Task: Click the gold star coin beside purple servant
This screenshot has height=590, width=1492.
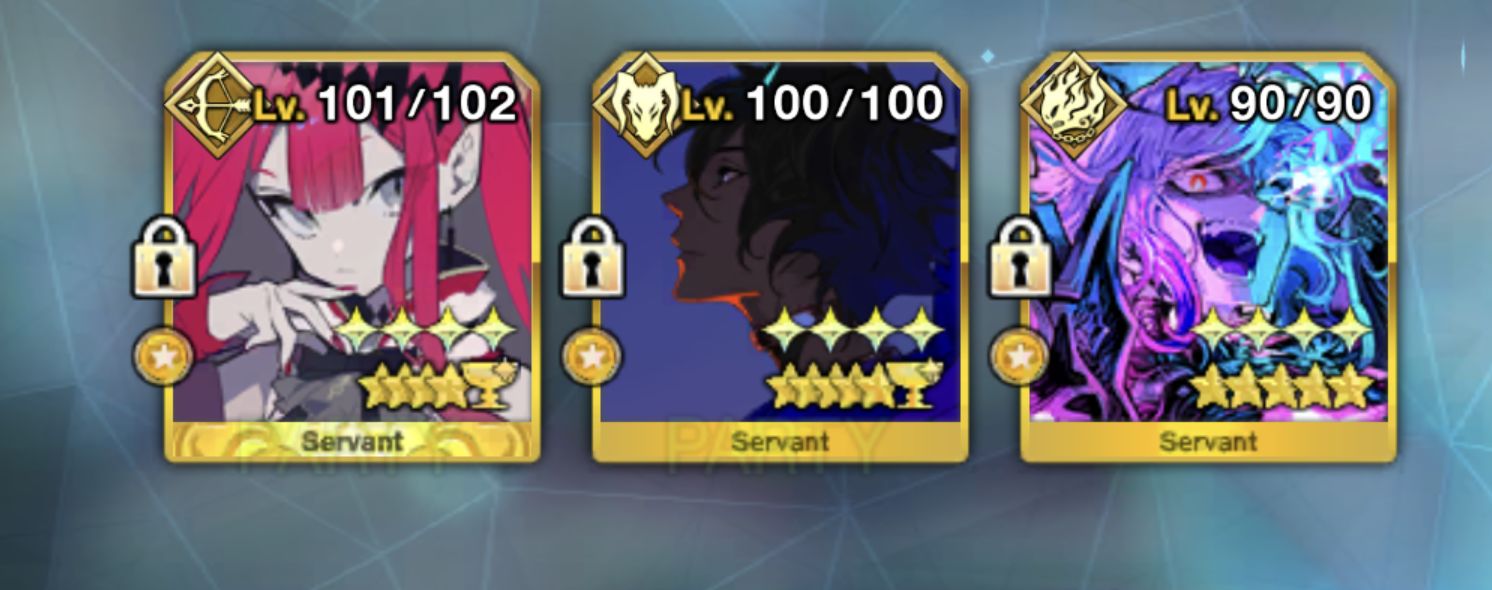Action: (x=1019, y=358)
